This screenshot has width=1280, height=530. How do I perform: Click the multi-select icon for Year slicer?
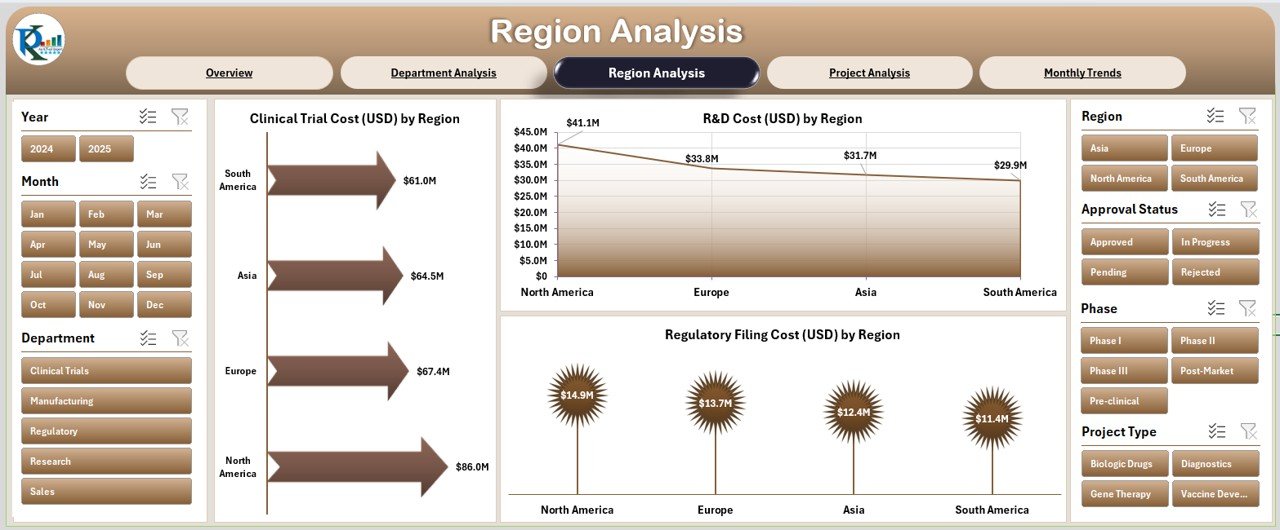[x=148, y=117]
